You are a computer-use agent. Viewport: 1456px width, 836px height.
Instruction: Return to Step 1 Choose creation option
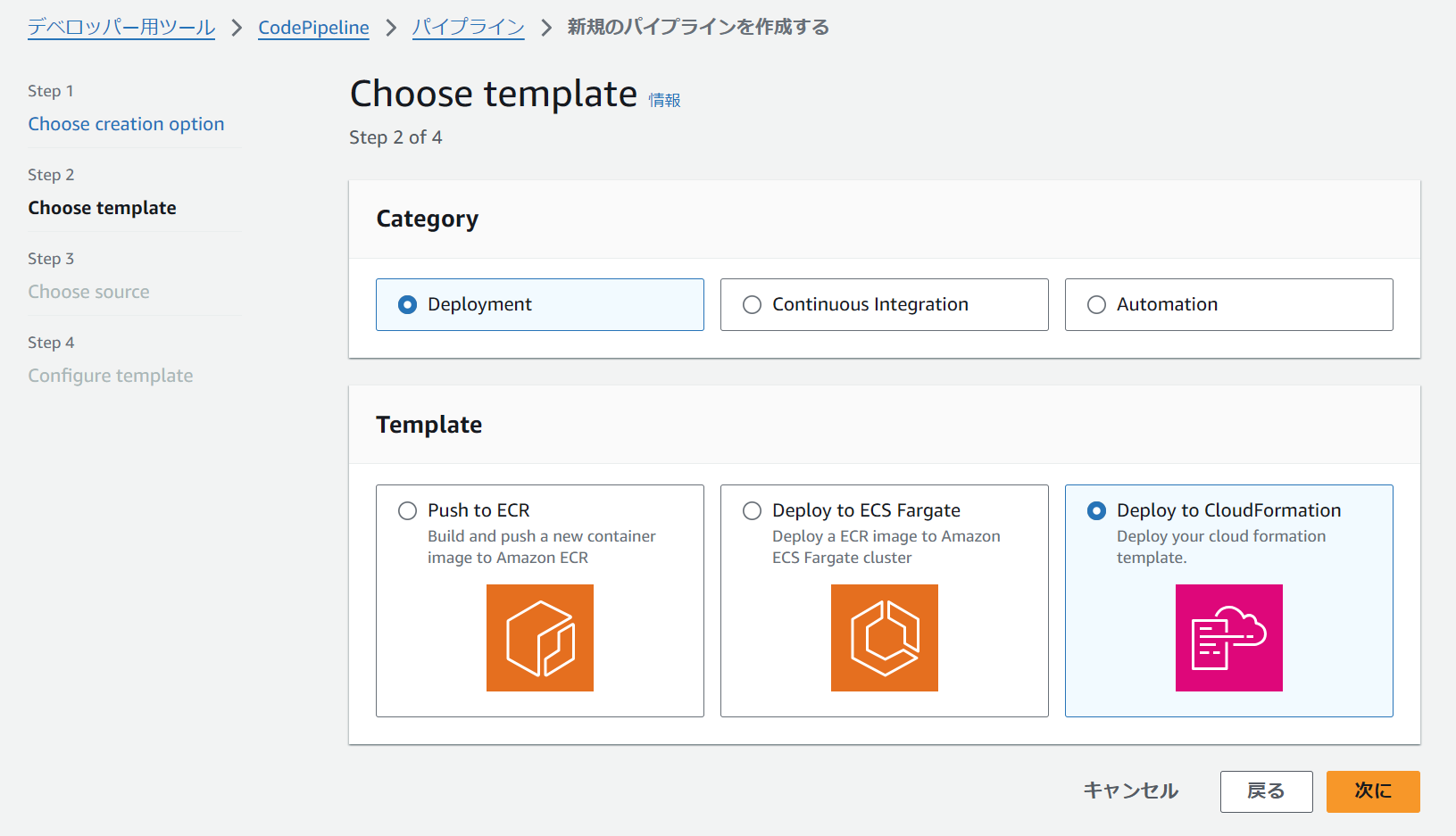(126, 124)
